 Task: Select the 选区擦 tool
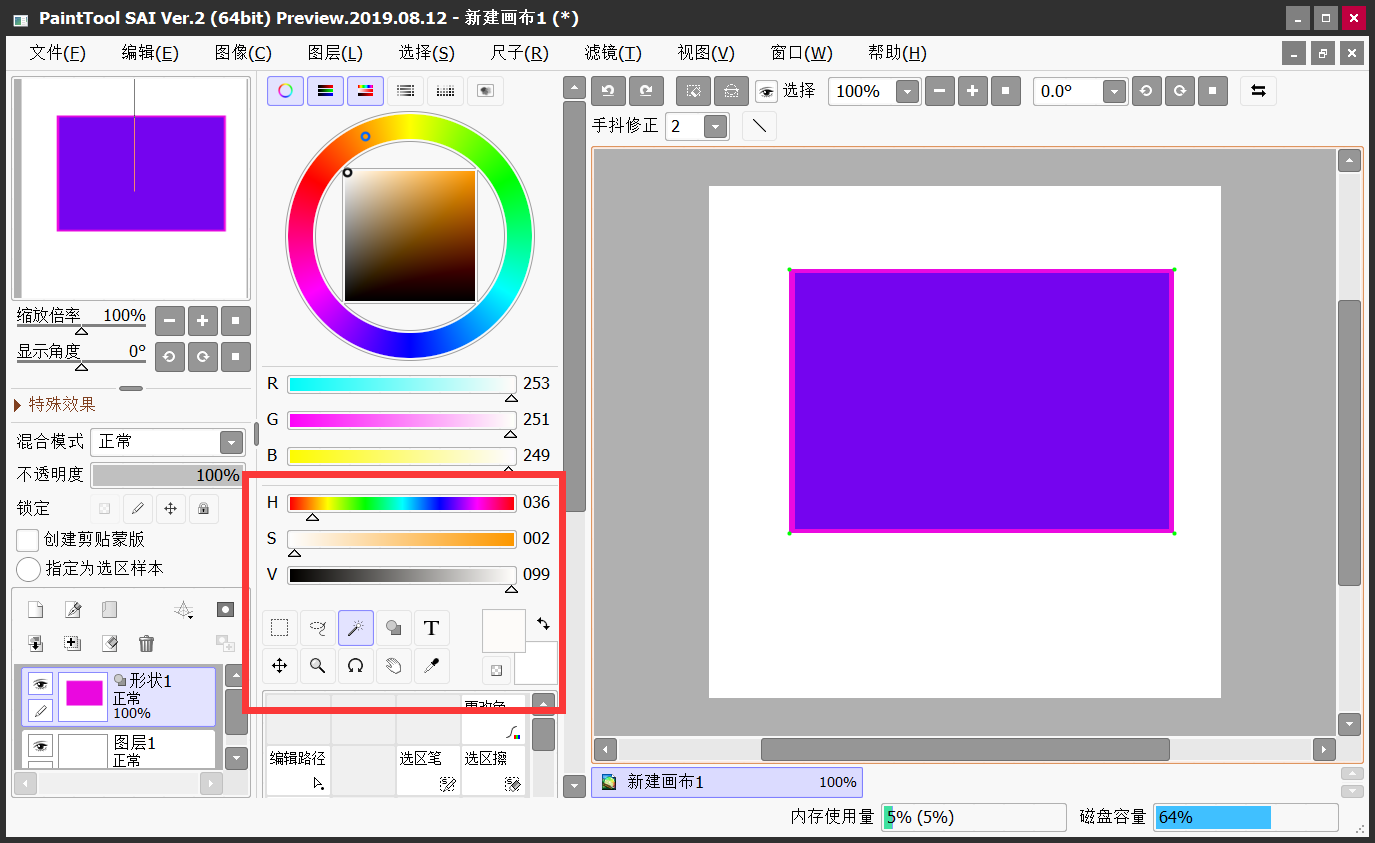click(x=493, y=771)
